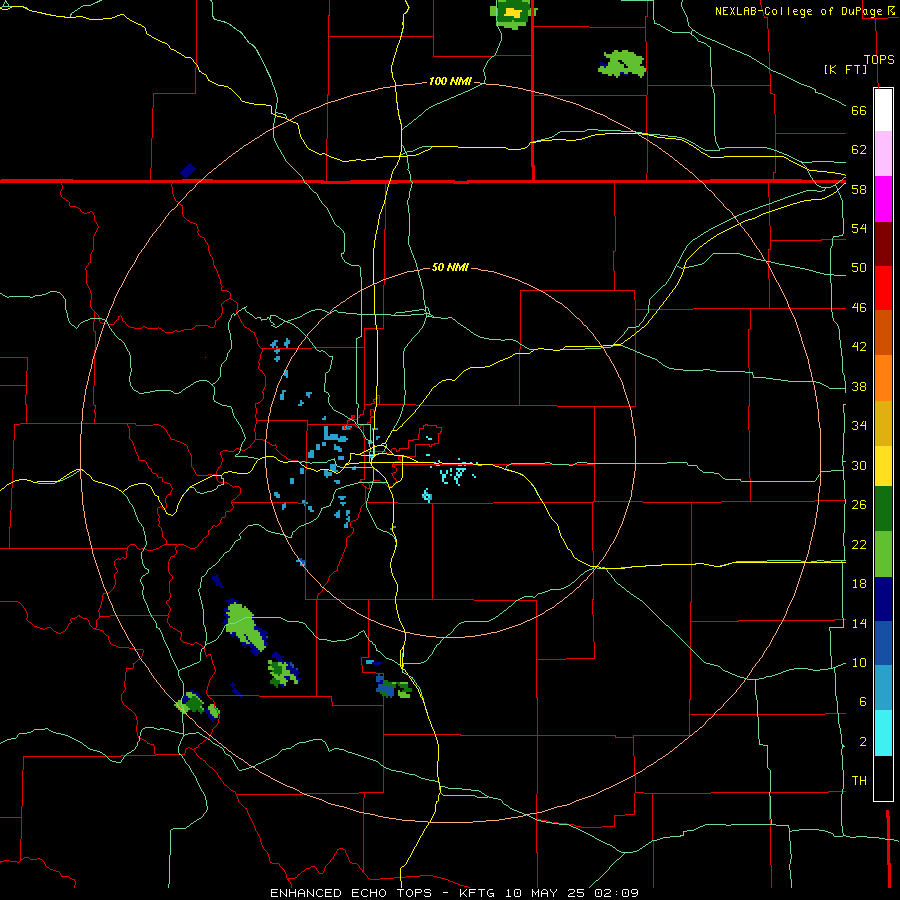900x900 pixels.
Task: Select the "50" scale value
Action: (859, 267)
